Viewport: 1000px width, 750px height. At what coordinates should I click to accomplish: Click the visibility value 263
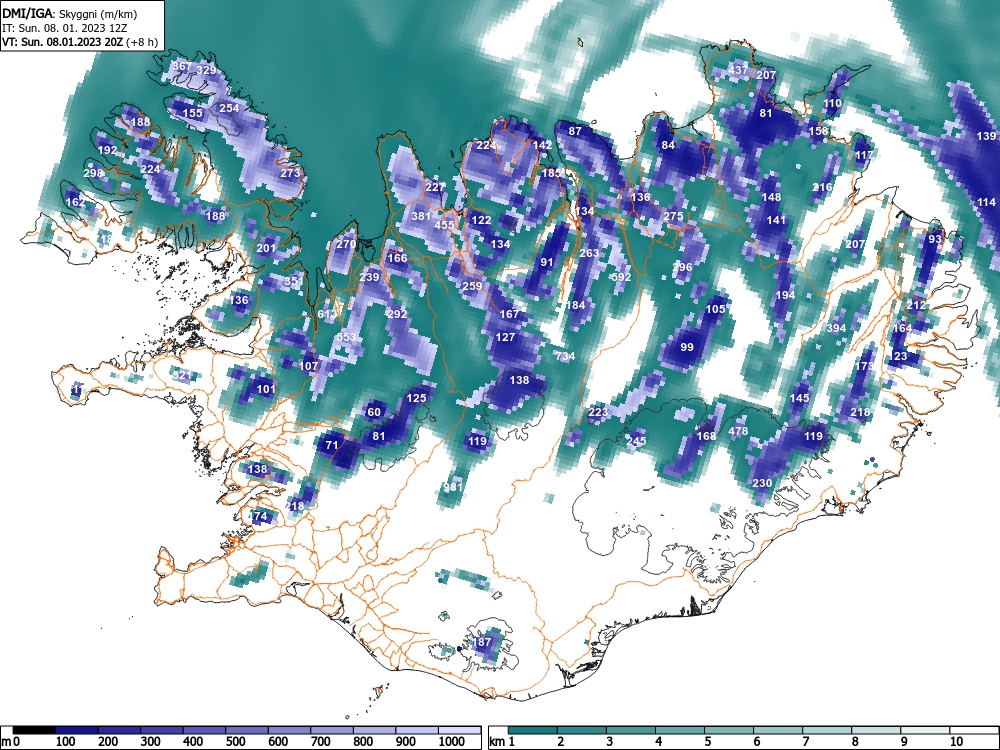589,254
